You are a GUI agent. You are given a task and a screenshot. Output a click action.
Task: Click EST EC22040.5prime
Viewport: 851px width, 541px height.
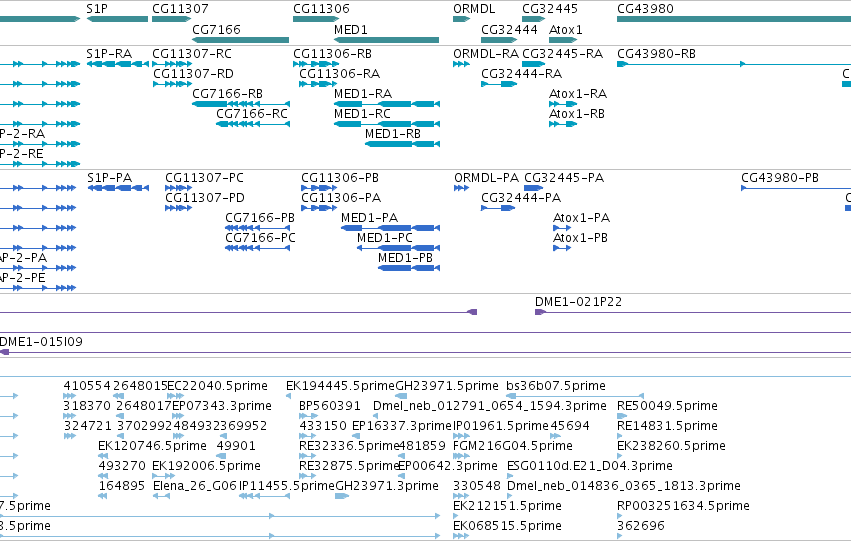(x=176, y=396)
